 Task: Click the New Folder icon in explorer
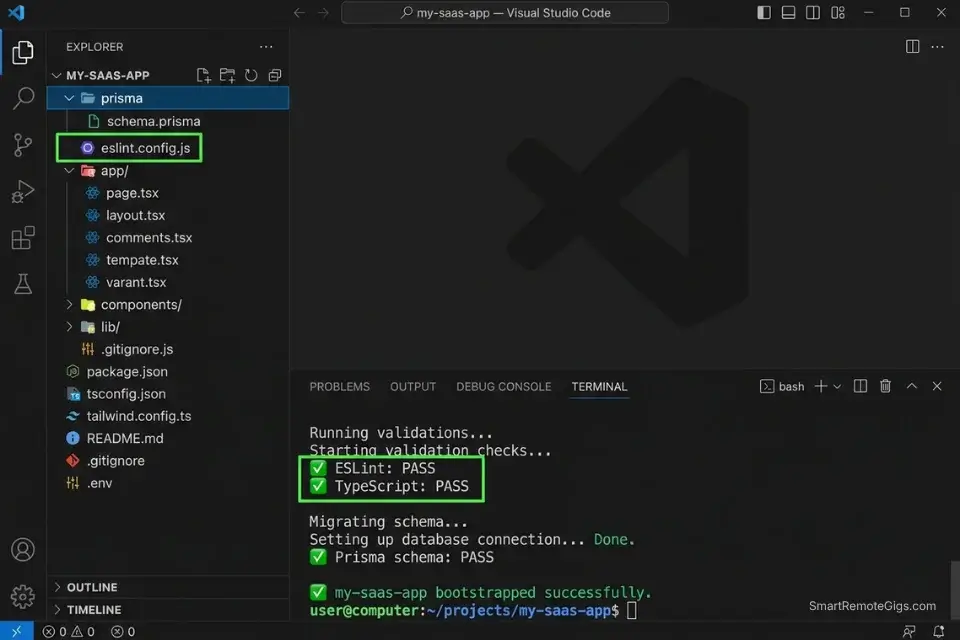click(227, 75)
